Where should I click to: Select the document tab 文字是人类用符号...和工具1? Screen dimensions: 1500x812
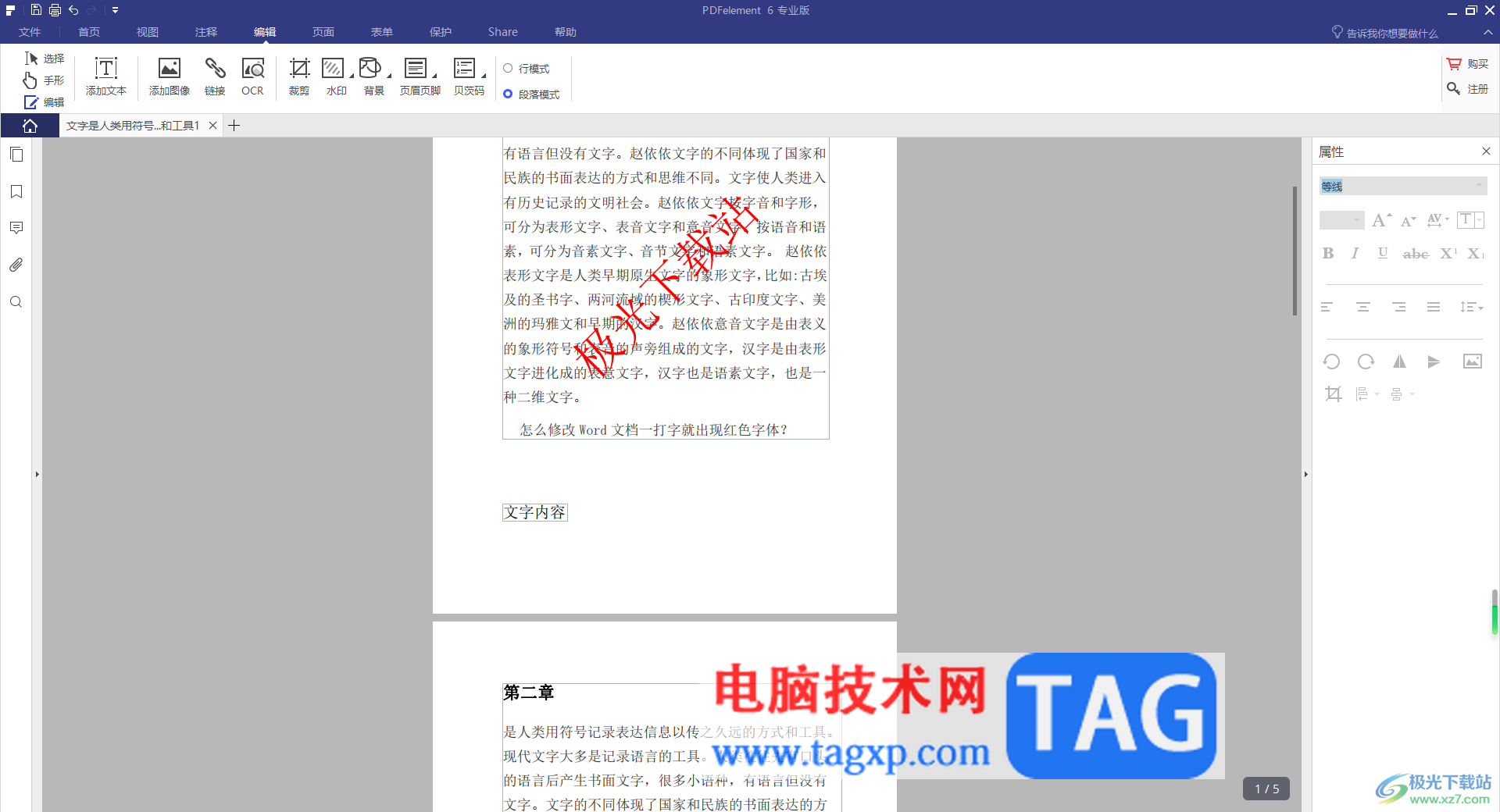click(x=133, y=126)
